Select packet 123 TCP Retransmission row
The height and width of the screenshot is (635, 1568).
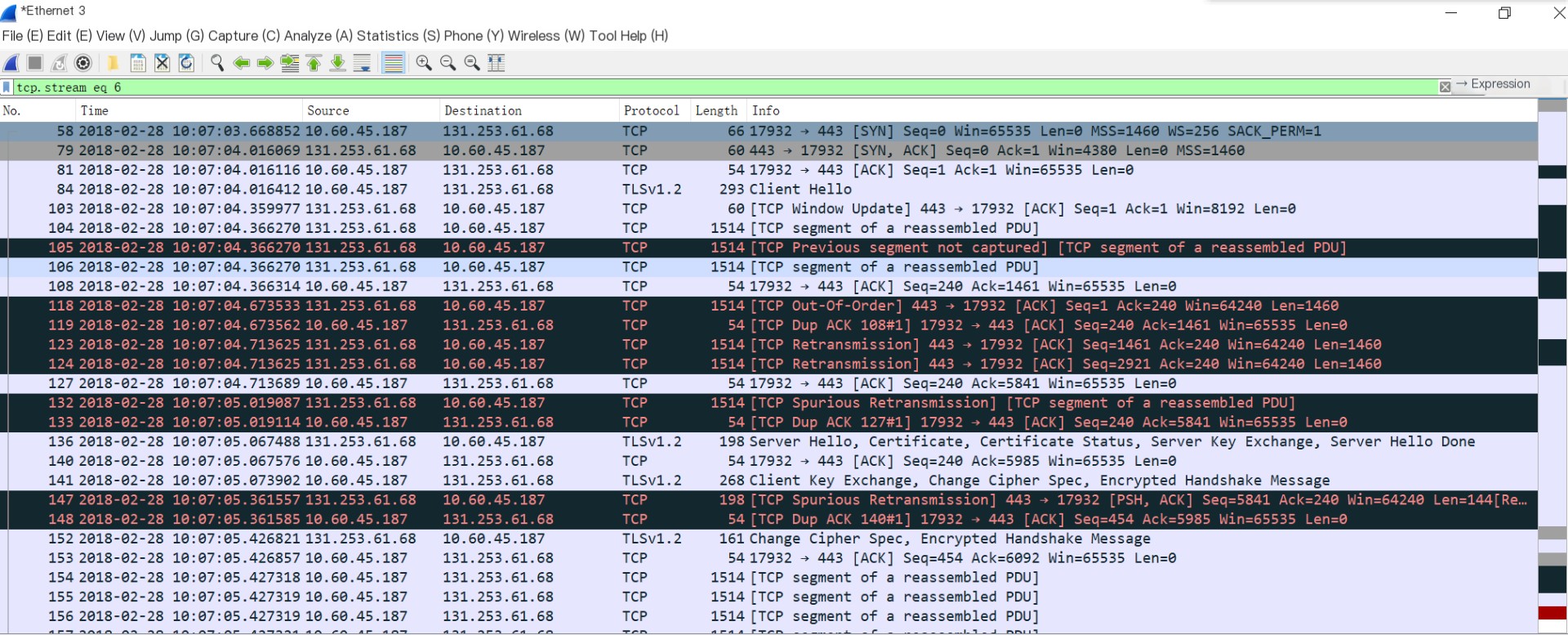click(768, 345)
